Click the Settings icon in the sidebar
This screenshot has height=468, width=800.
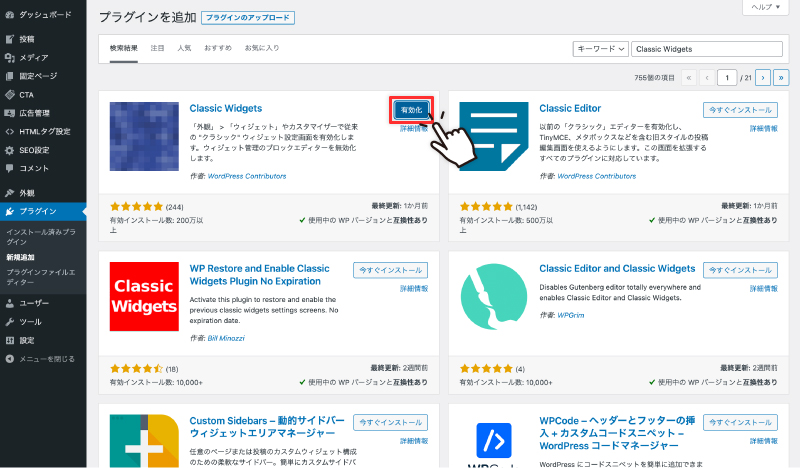click(x=9, y=340)
